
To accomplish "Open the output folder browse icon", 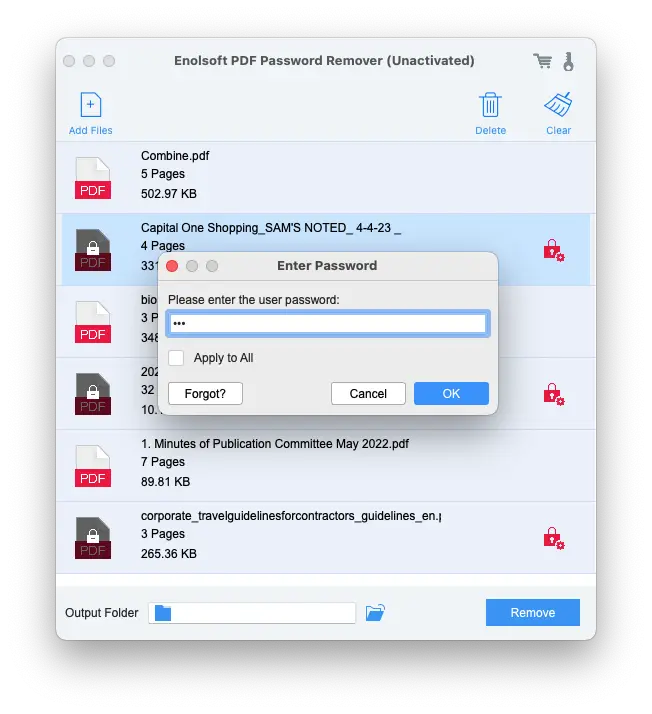I will (x=375, y=612).
